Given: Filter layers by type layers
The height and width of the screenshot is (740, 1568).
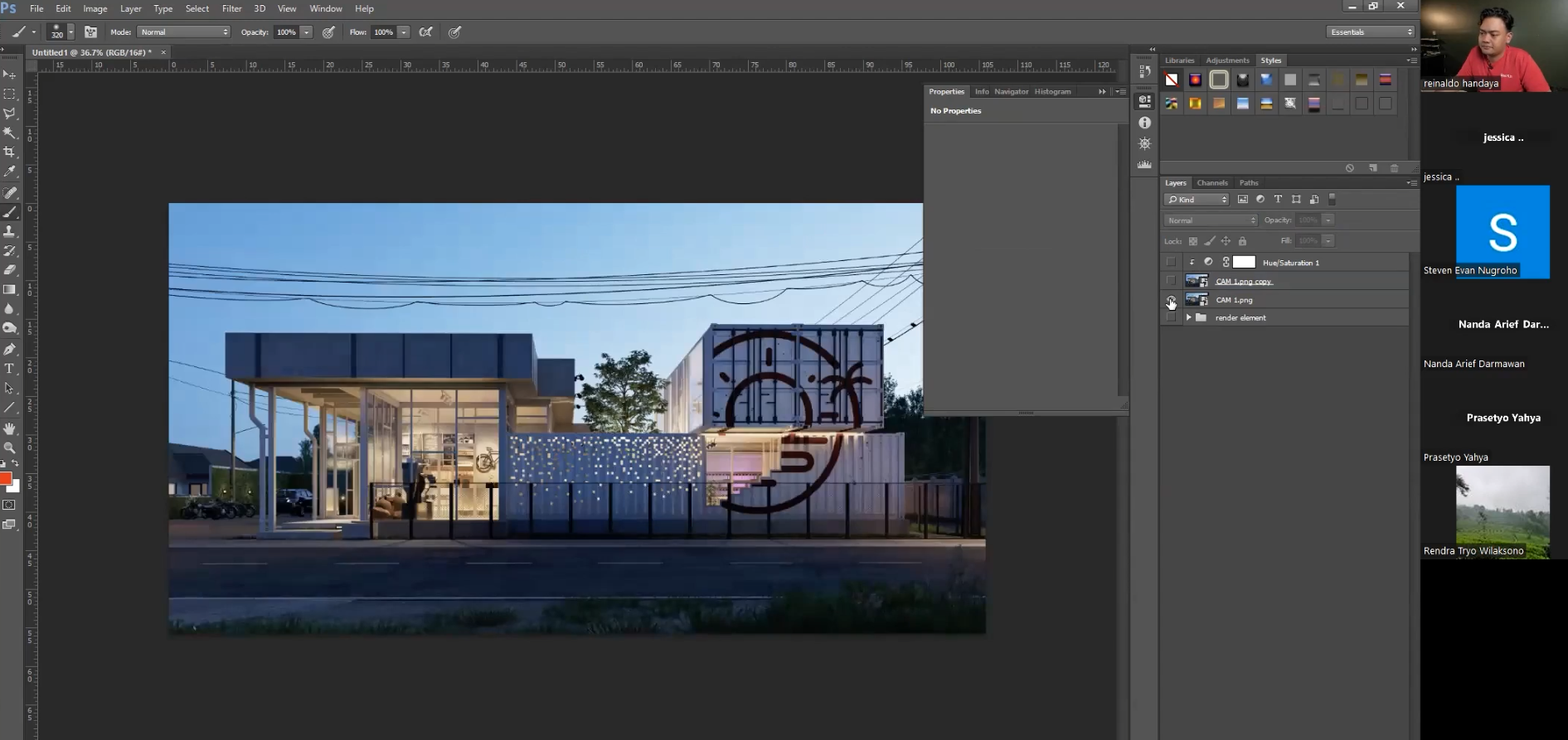Looking at the screenshot, I should tap(1278, 200).
